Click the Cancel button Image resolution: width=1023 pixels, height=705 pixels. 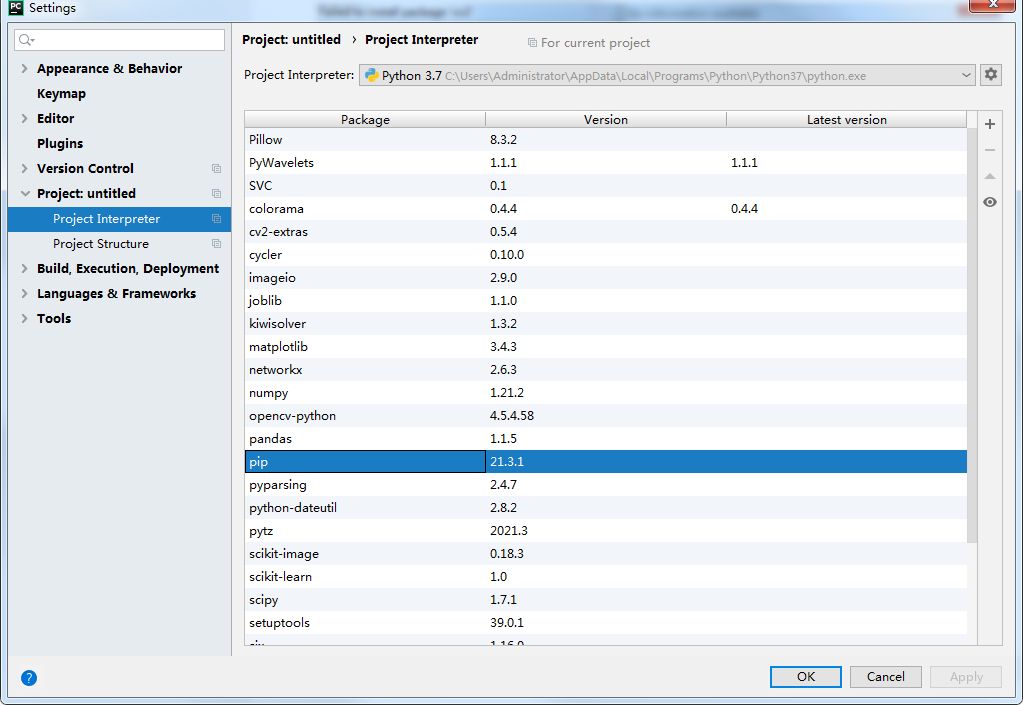pyautogui.click(x=886, y=677)
